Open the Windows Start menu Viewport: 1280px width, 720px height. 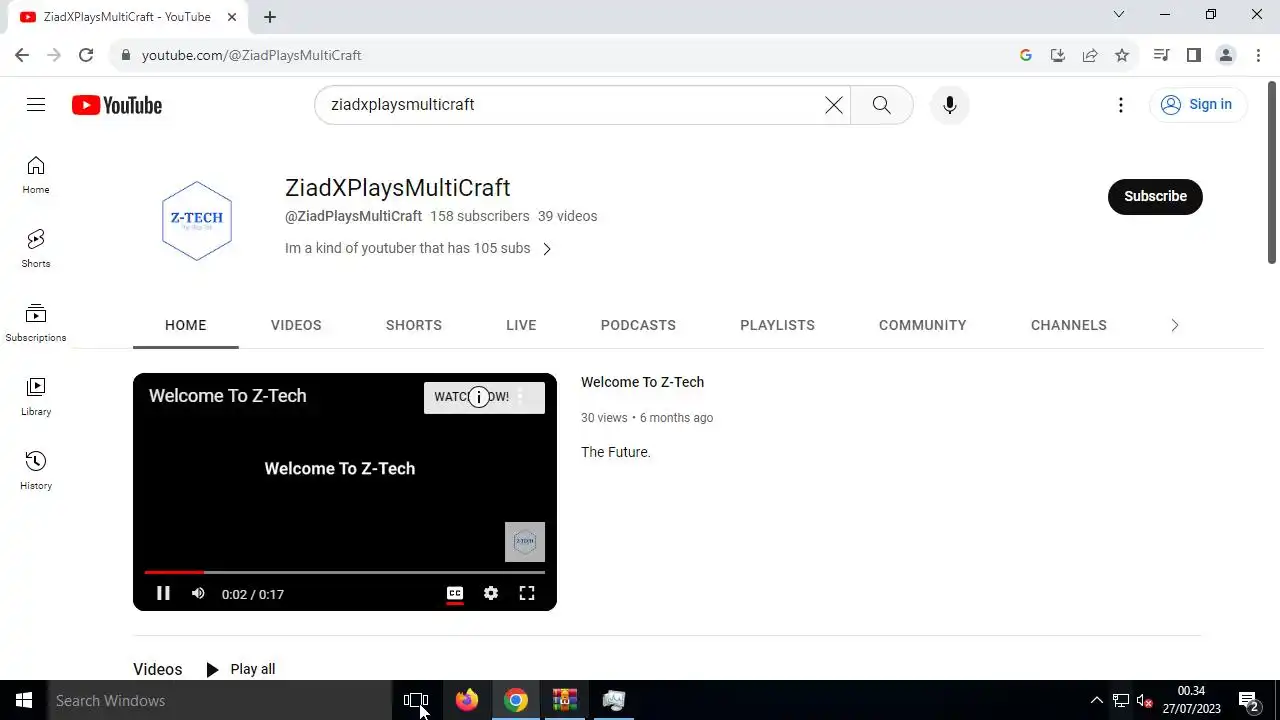(24, 700)
